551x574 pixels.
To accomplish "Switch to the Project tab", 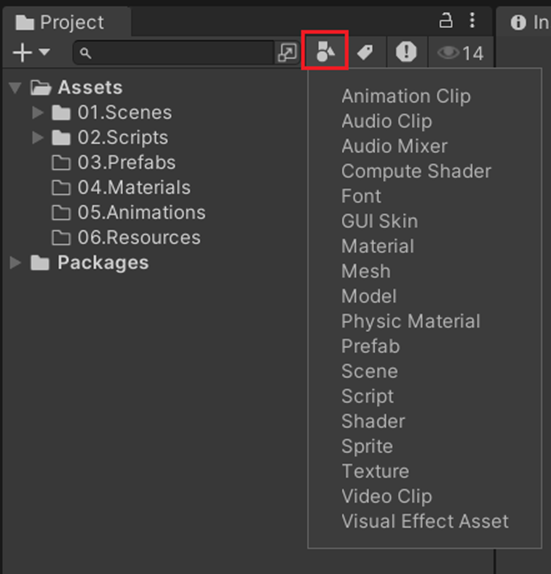I will (x=66, y=22).
